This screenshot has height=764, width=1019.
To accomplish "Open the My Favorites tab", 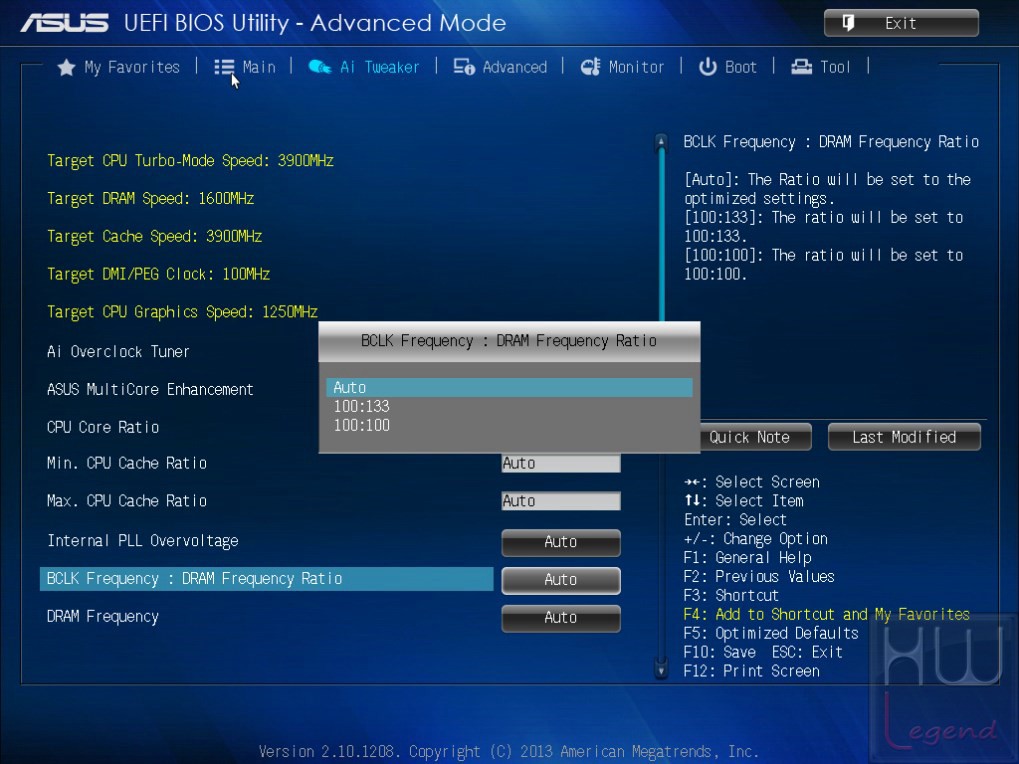I will (118, 67).
